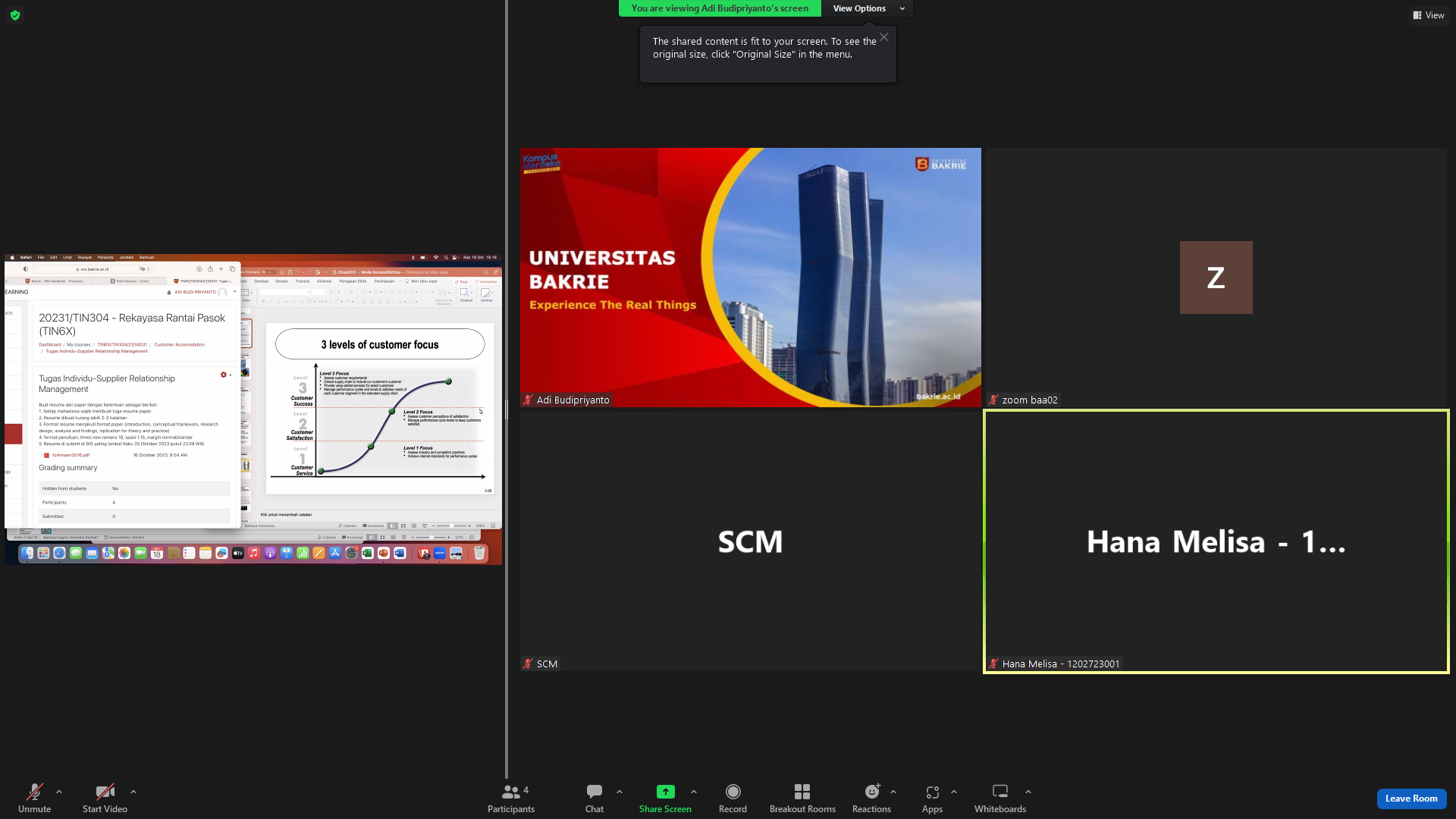Select Adi Budipriyanto's video tile
This screenshot has width=1456, height=819.
751,278
